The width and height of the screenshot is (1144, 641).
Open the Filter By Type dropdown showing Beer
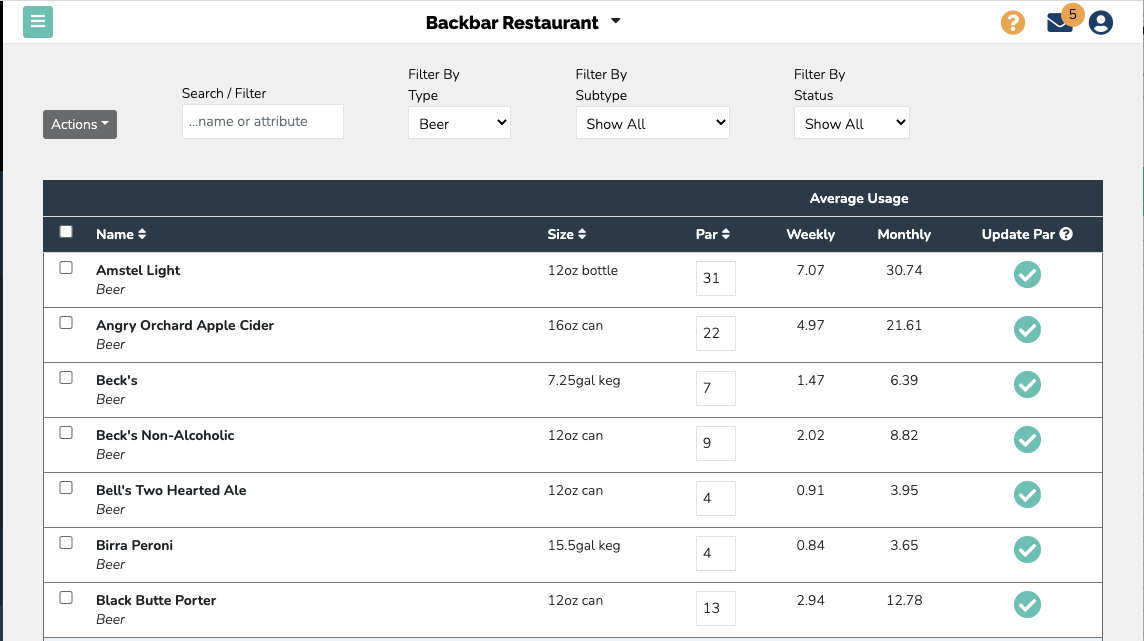[x=459, y=122]
